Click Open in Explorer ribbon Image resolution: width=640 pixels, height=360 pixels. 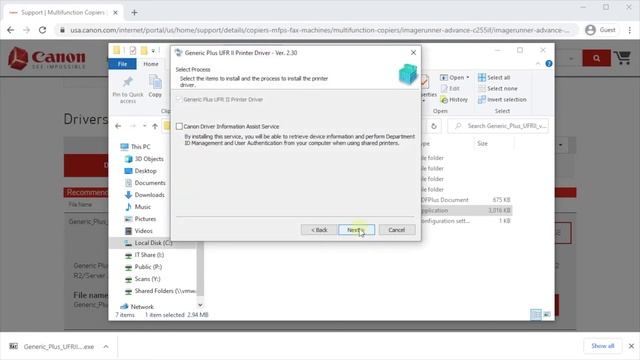coord(455,78)
